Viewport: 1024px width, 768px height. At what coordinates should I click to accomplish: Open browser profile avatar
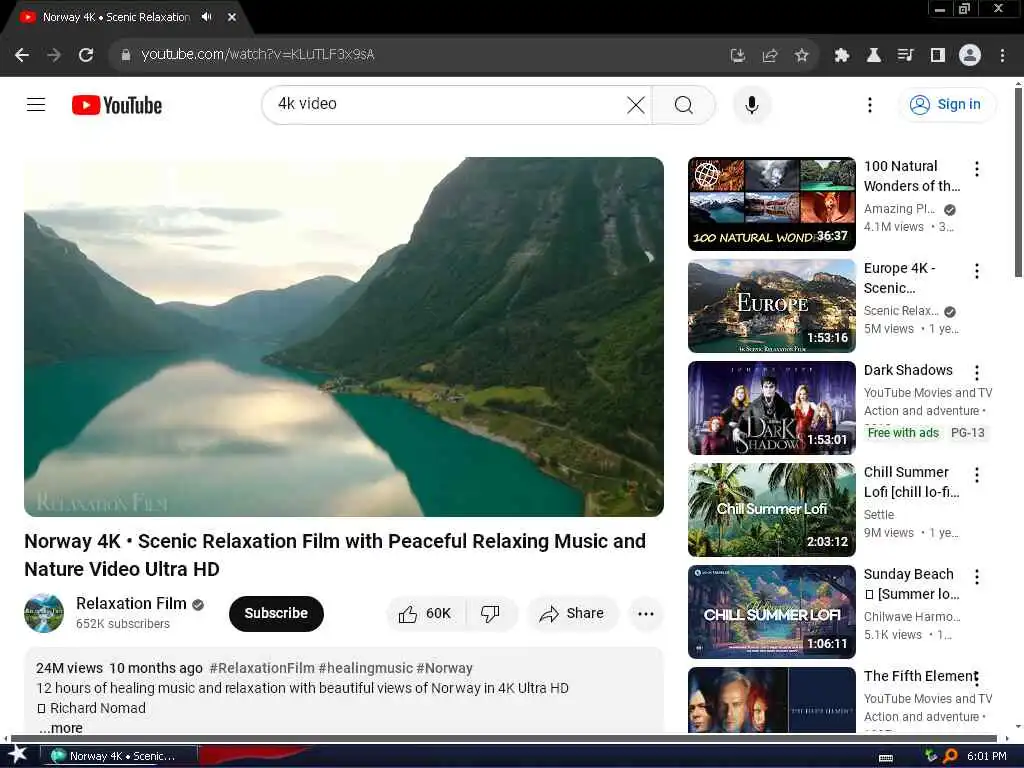(970, 55)
